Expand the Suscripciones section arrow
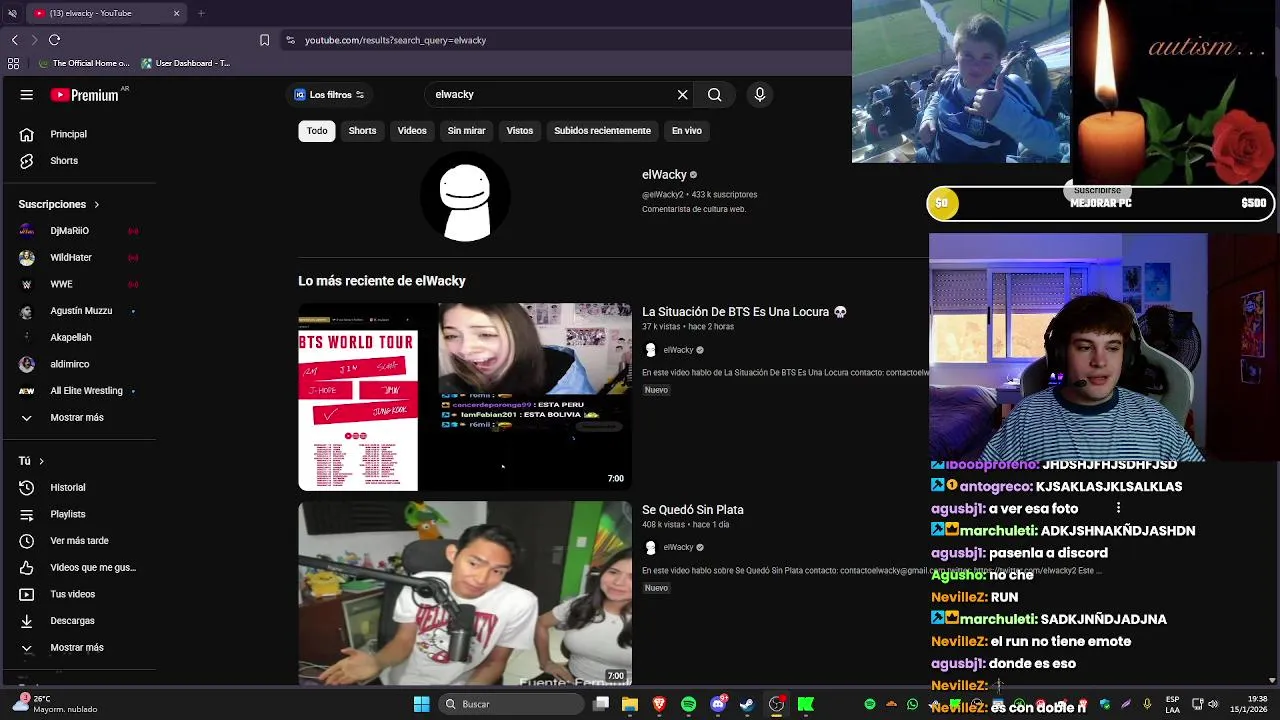 [97, 204]
